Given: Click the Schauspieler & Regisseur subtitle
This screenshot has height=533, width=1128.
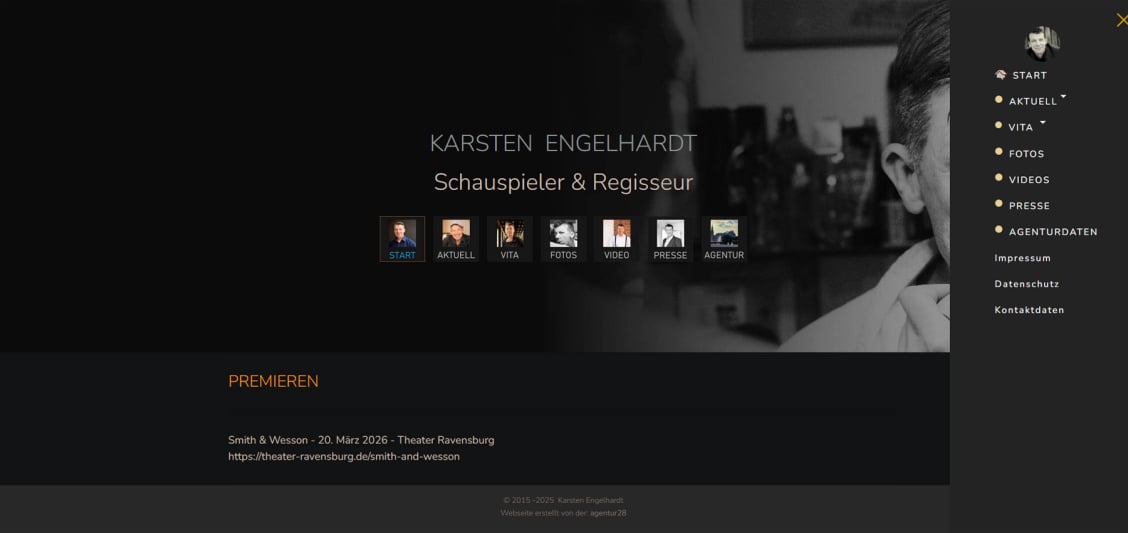Looking at the screenshot, I should (563, 183).
